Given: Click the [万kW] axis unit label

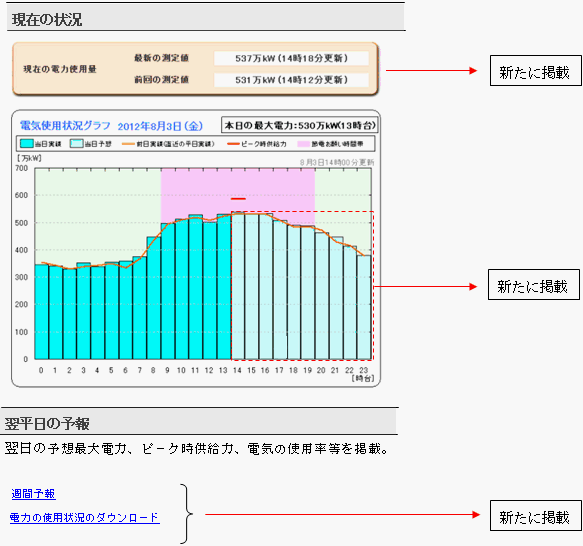Looking at the screenshot, I should pos(28,158).
